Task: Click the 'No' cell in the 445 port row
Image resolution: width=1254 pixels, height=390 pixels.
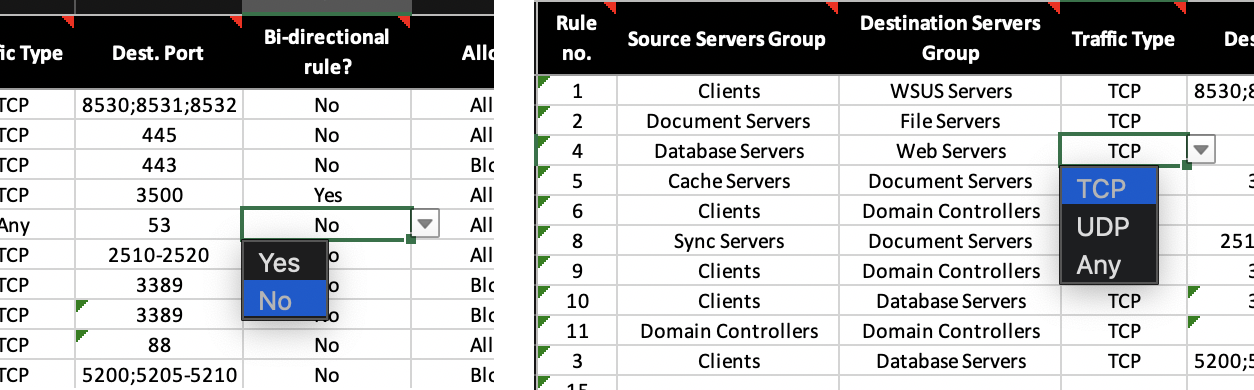Action: 326,135
